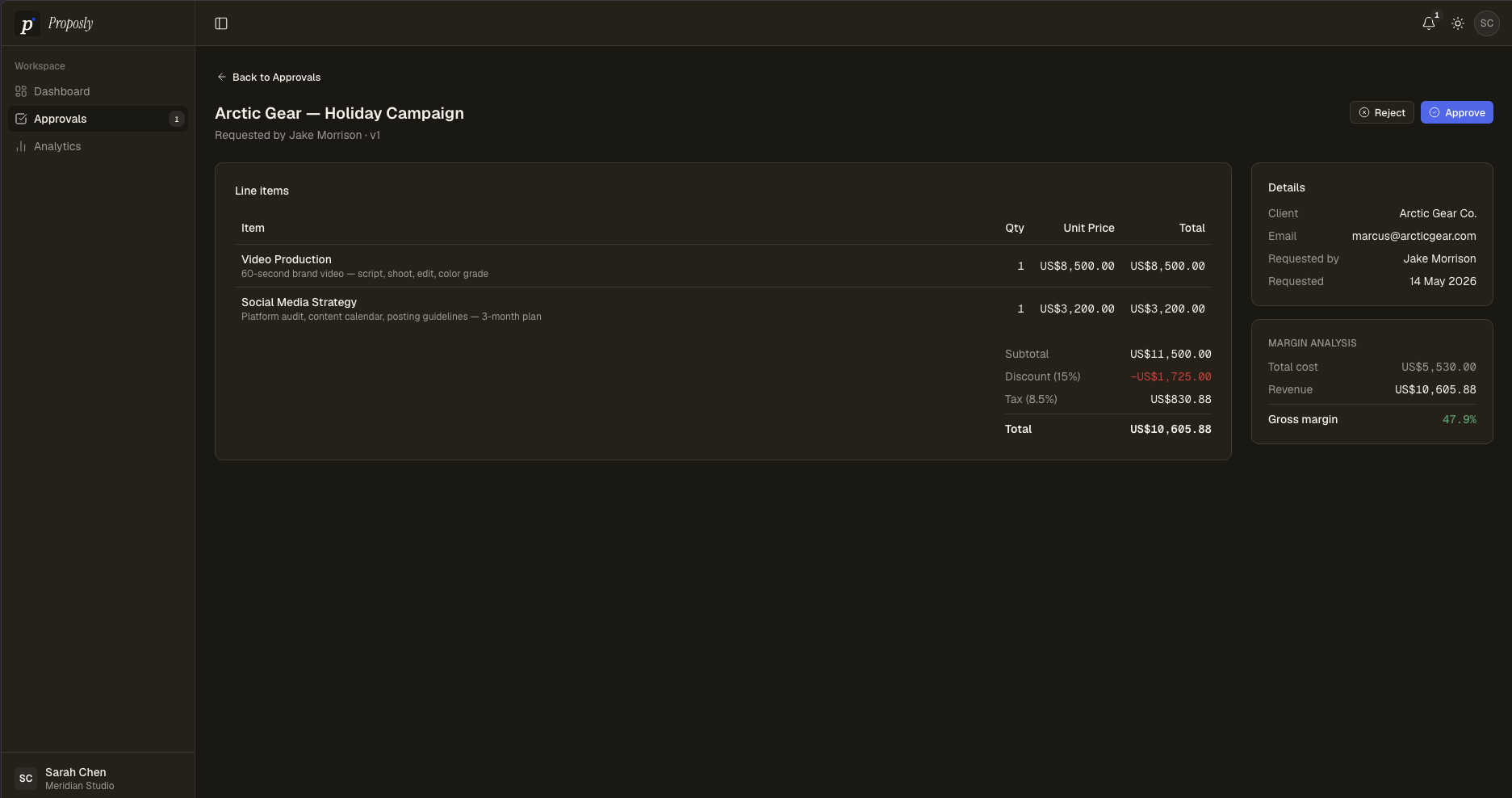
Task: Click the US$8,500.00 unit price
Action: 1077,266
